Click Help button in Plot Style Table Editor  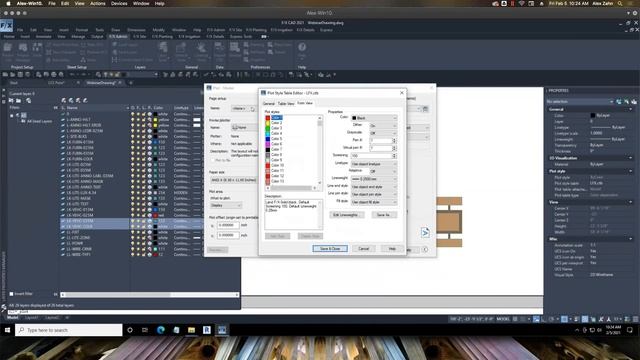(392, 249)
